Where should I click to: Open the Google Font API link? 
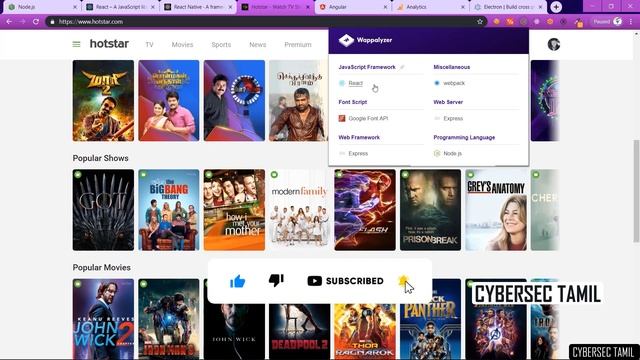click(368, 118)
